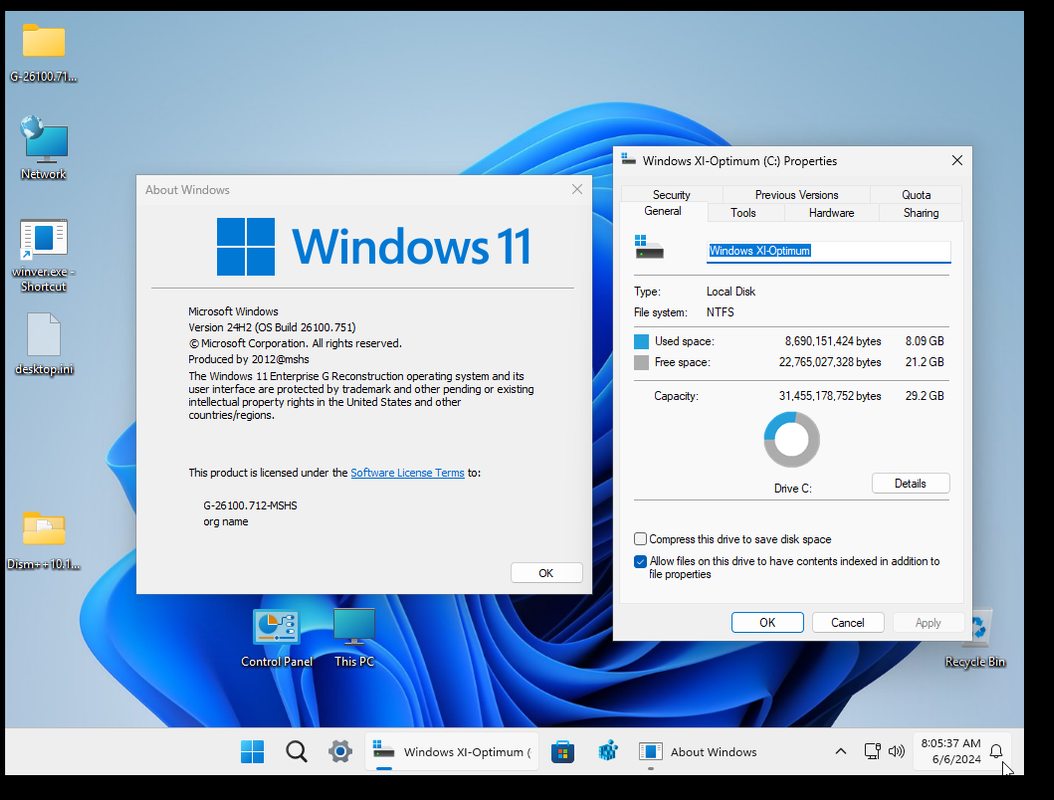The height and width of the screenshot is (800, 1054).
Task: Click the Details button in Properties
Action: tap(910, 483)
